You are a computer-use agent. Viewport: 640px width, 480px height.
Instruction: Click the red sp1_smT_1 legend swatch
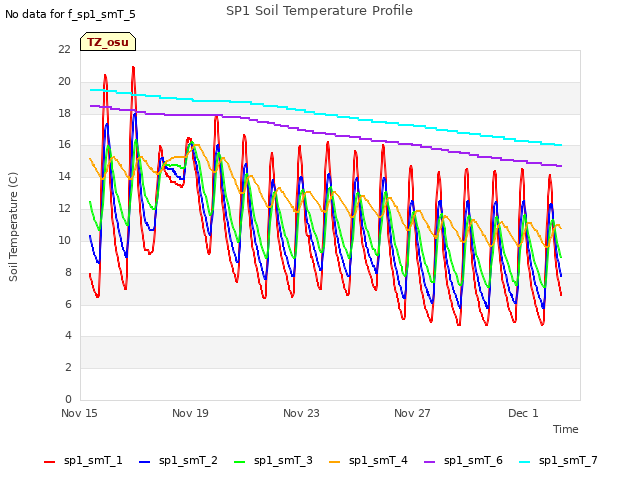click(x=49, y=462)
